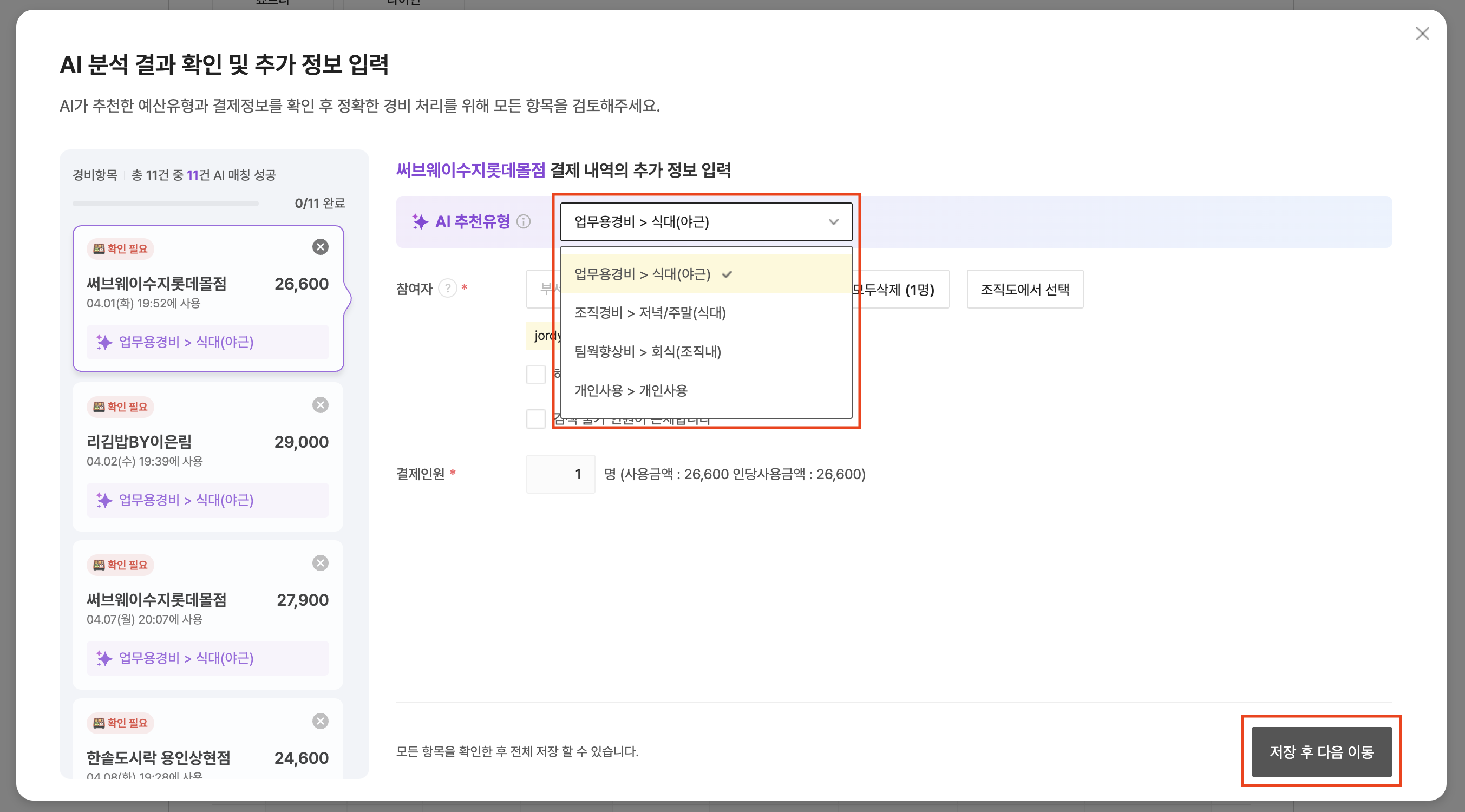Click the 04.07(월) 20:07에 사용 text
The width and height of the screenshot is (1465, 812).
[145, 619]
